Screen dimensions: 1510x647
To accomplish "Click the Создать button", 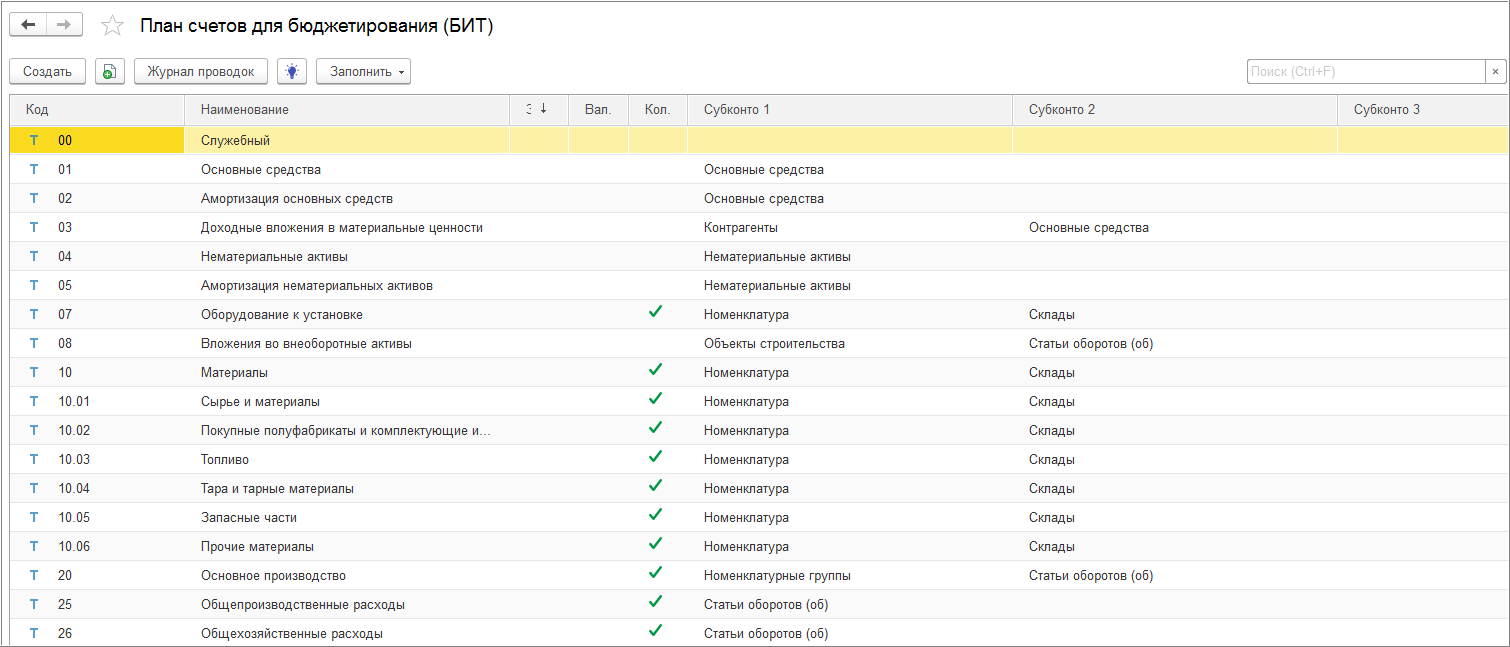I will click(x=47, y=71).
